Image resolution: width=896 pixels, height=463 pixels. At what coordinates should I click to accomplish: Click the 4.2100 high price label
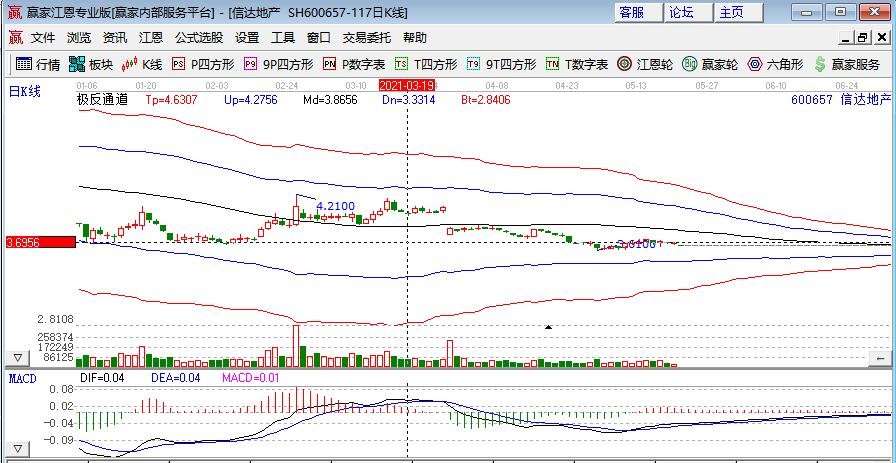(335, 206)
